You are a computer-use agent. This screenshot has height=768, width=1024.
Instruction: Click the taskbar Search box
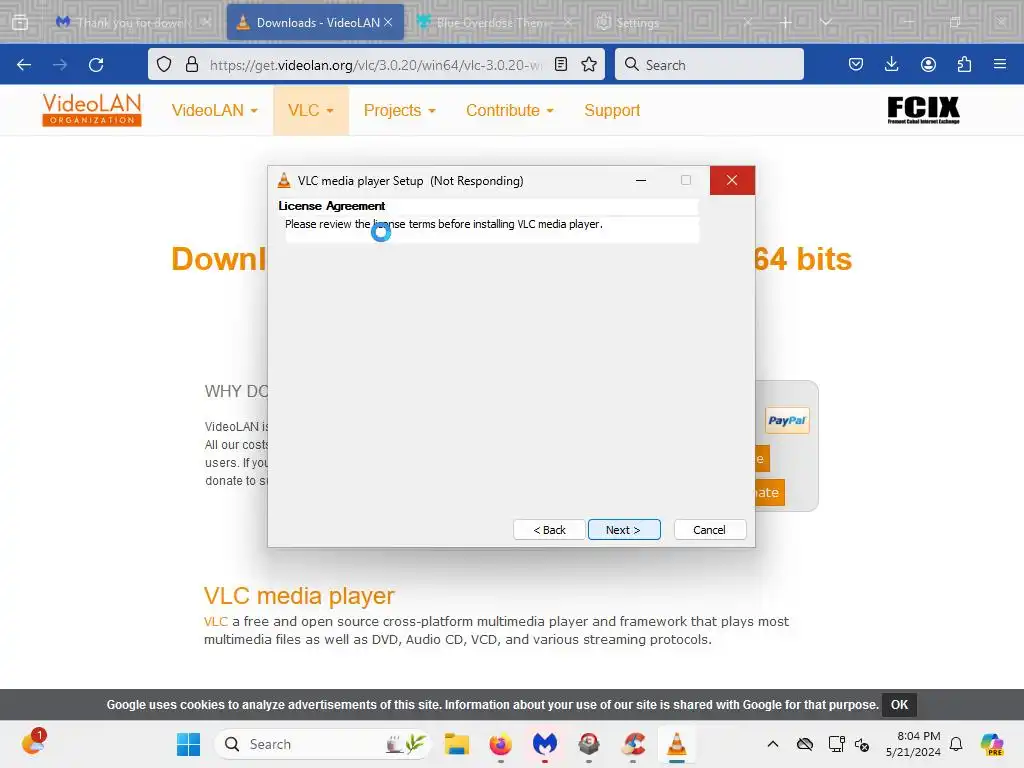click(323, 744)
